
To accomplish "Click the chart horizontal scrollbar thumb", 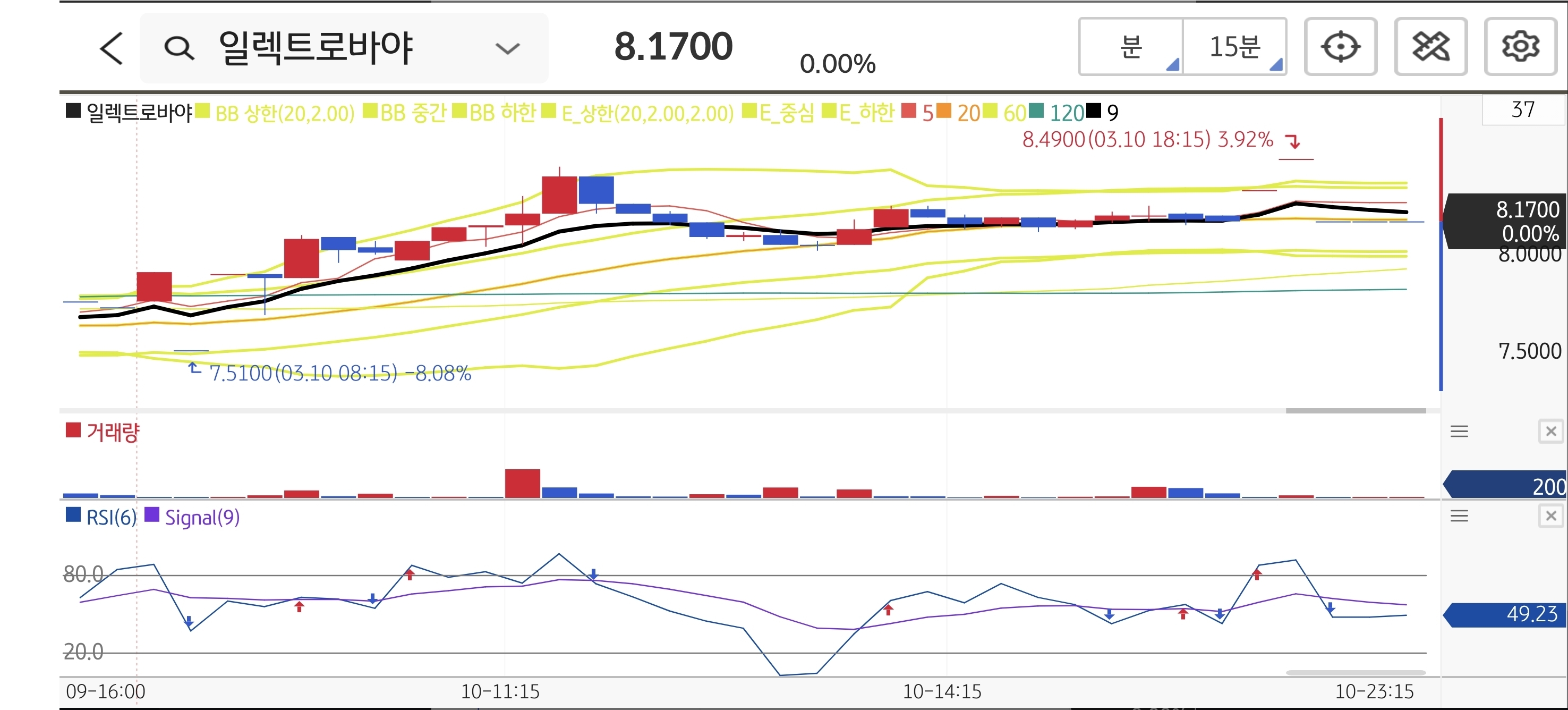I will coord(1356,410).
